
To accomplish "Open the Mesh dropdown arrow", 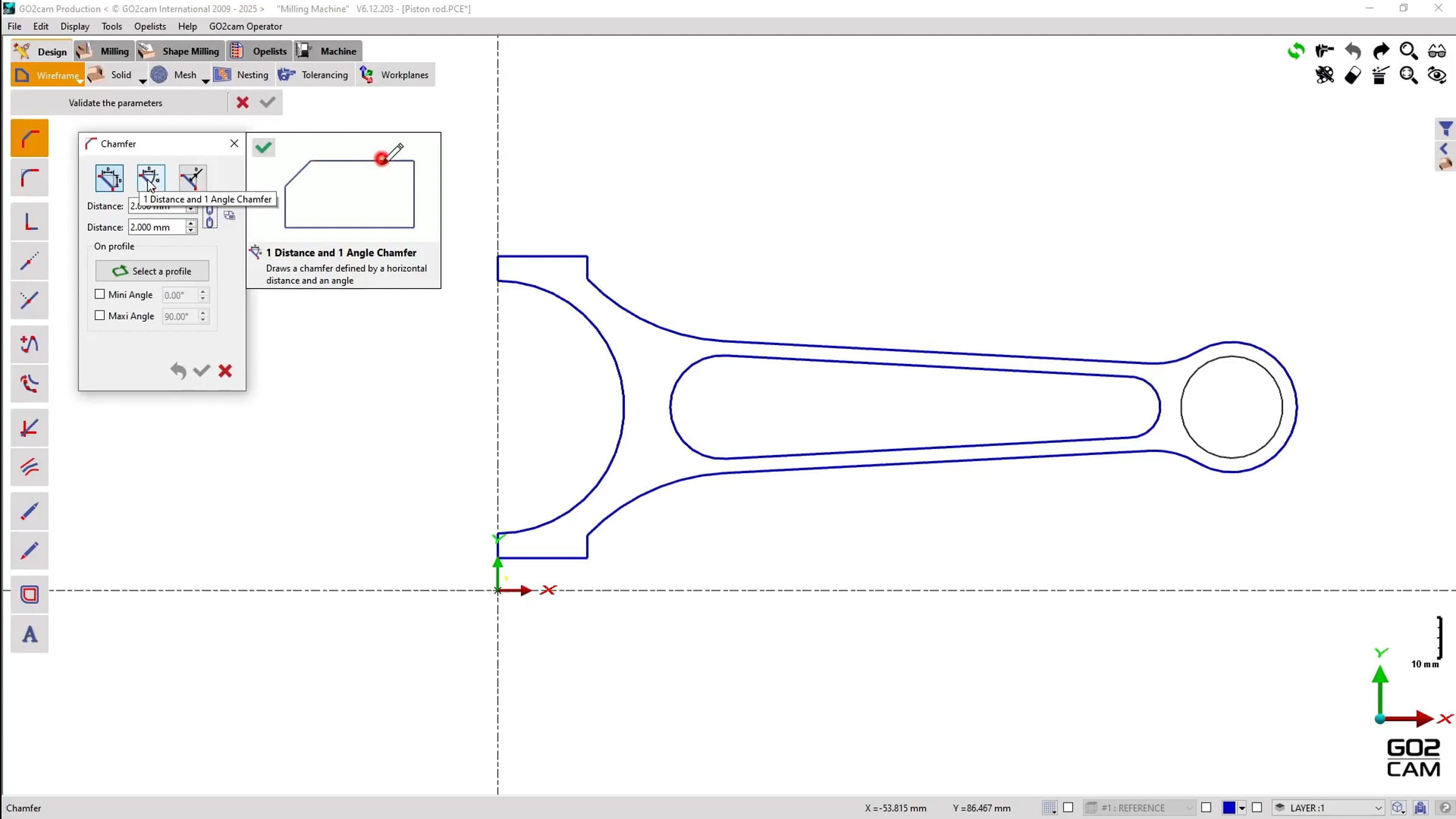I will point(206,81).
